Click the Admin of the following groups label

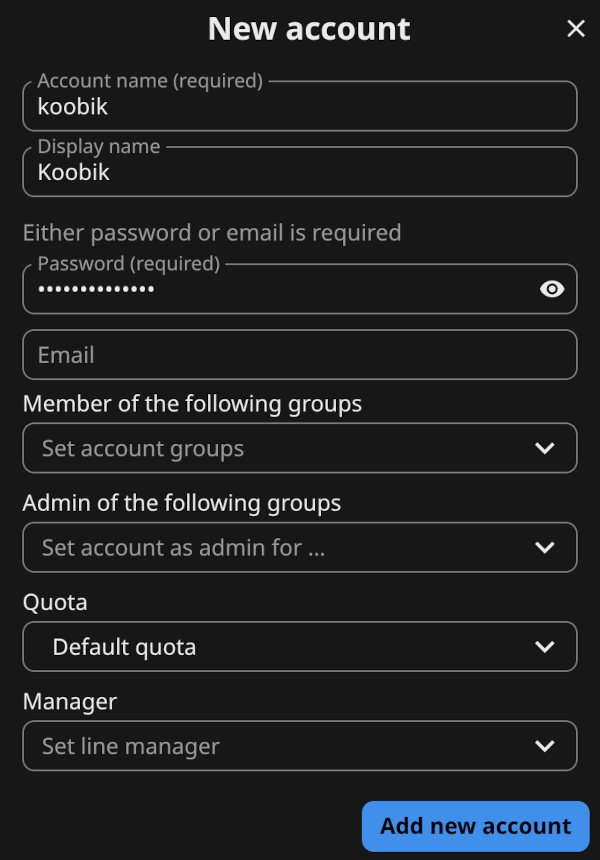[x=182, y=503]
